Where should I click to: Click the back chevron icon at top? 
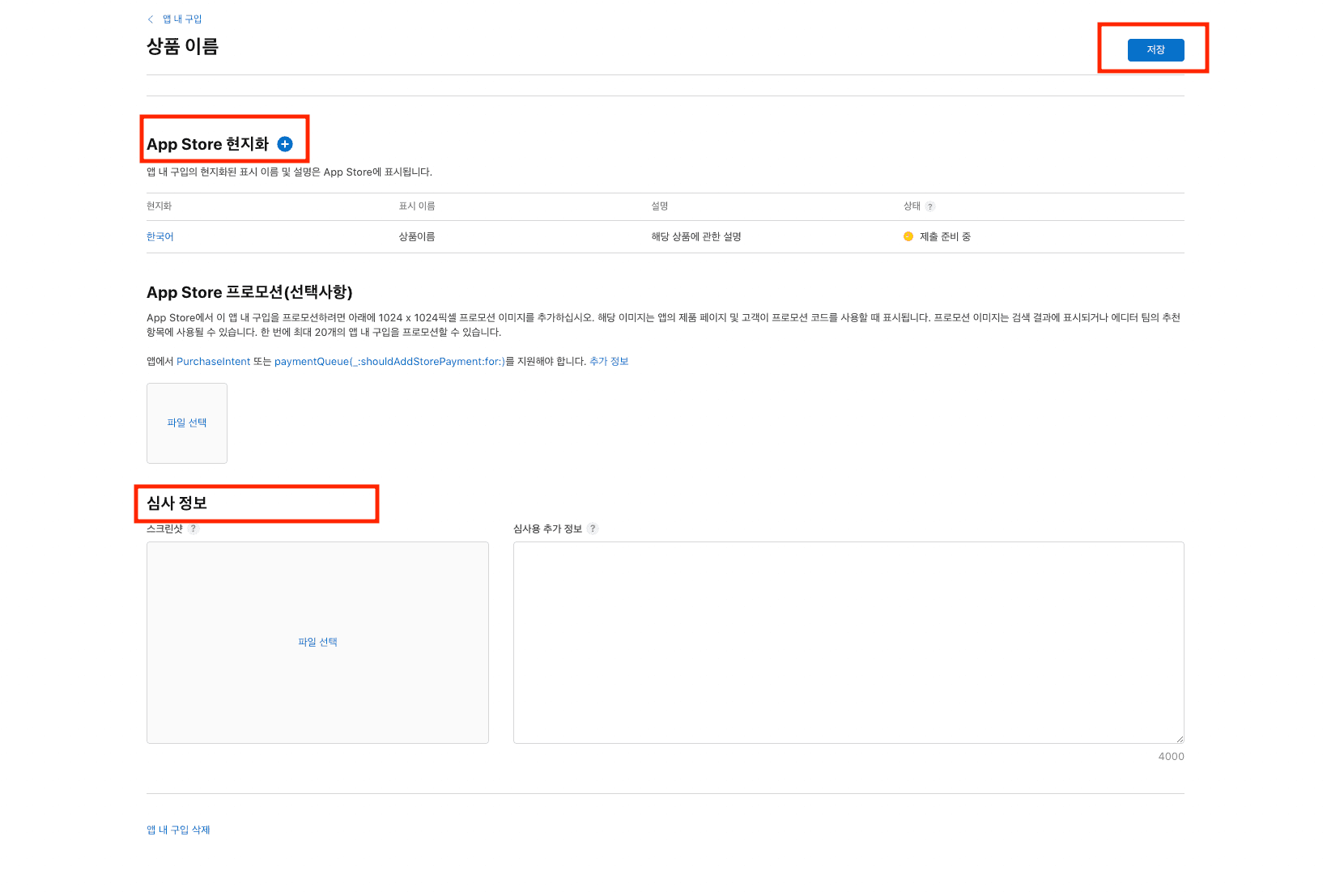pos(151,19)
